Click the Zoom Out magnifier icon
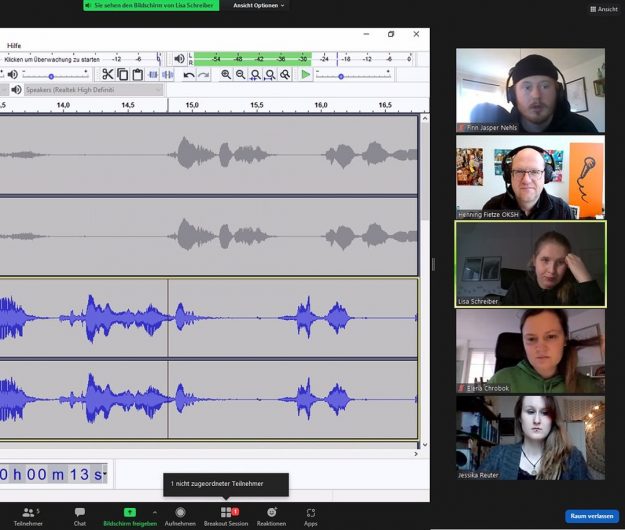Image resolution: width=625 pixels, height=530 pixels. point(241,75)
